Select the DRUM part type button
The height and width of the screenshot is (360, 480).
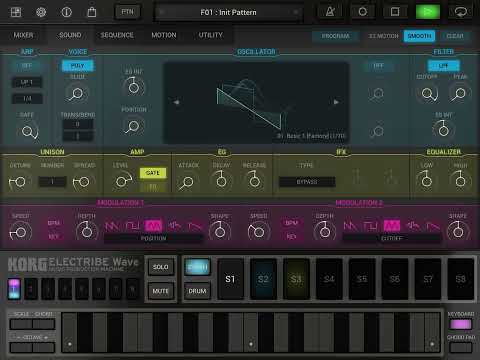[197, 291]
